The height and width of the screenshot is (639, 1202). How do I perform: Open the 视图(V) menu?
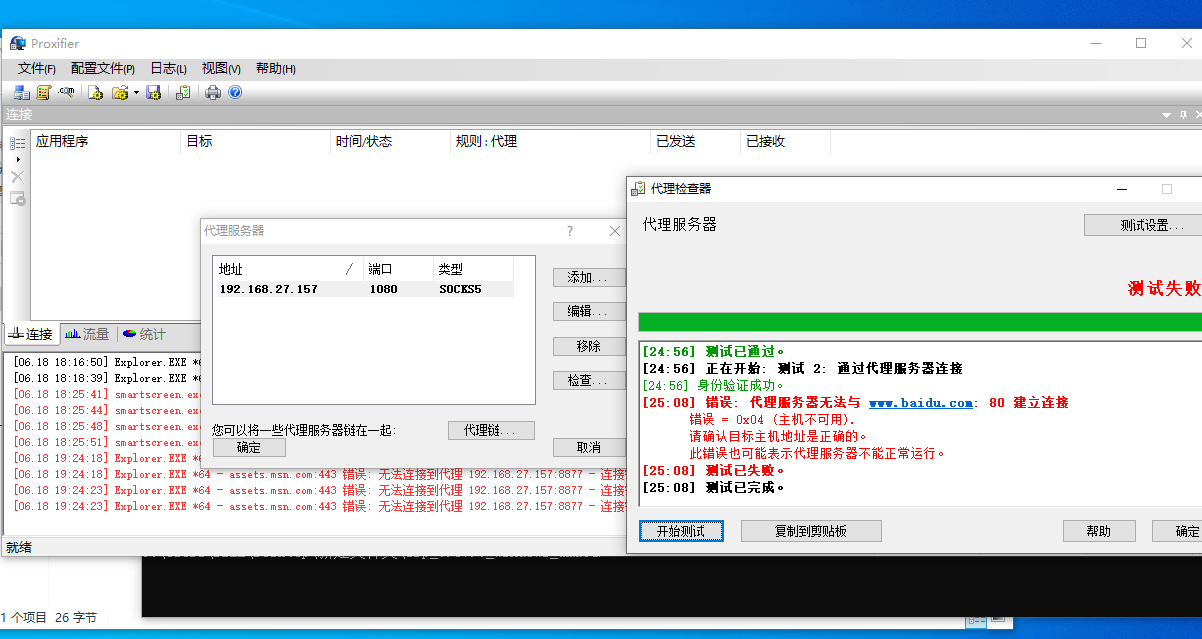click(x=221, y=69)
